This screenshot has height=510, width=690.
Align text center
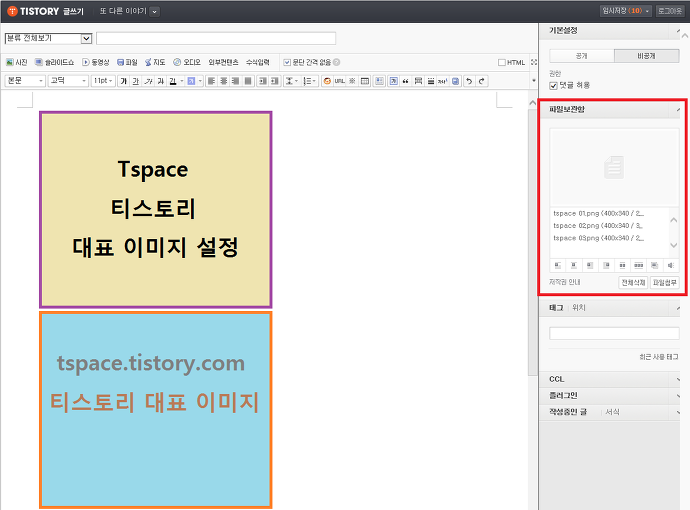224,81
